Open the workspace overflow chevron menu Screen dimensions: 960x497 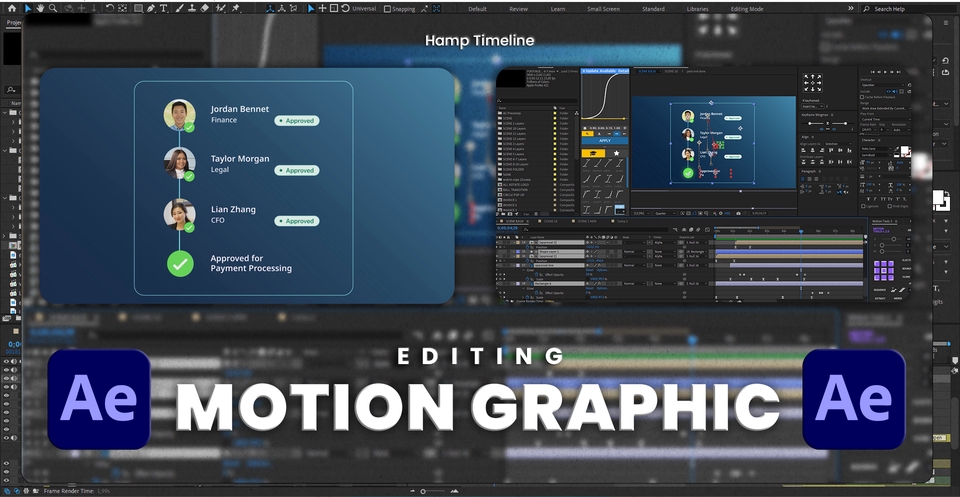tap(850, 9)
